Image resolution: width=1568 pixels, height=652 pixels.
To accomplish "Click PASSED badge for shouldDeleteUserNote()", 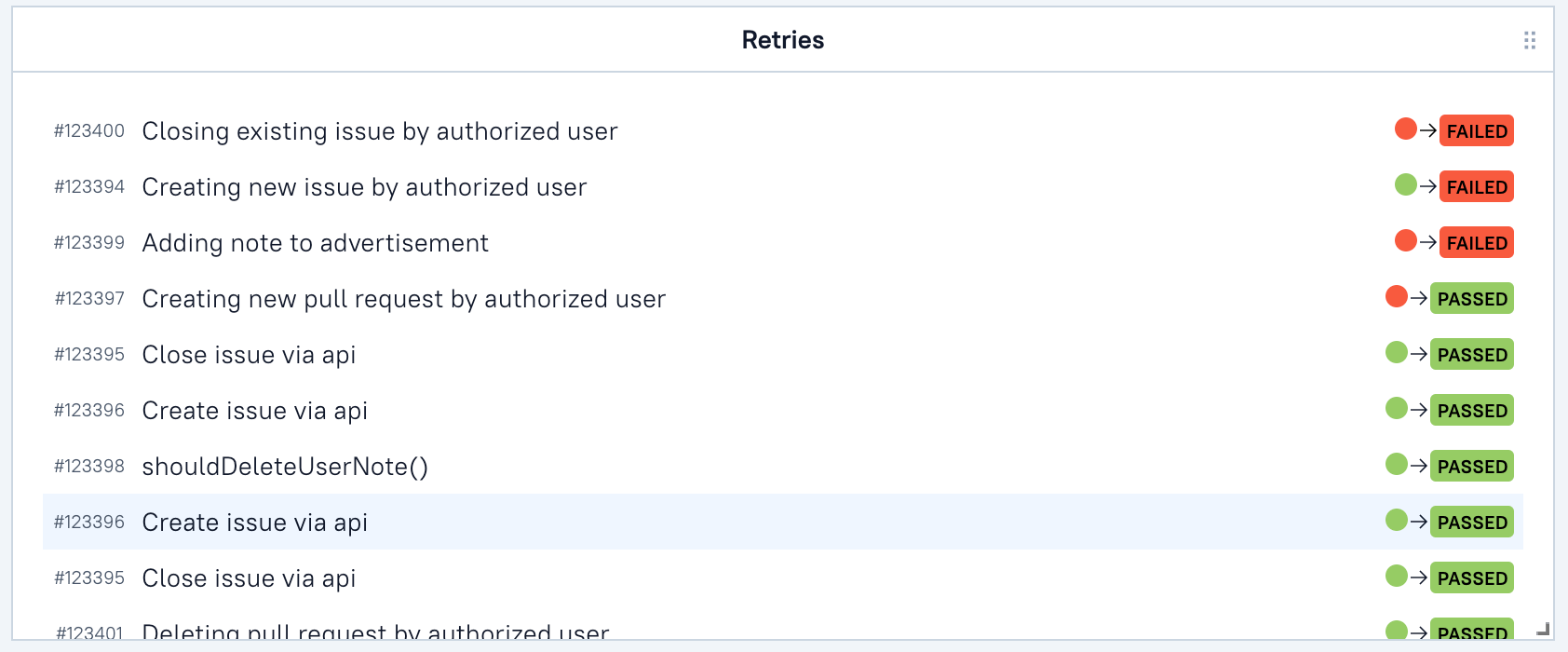I will pos(1471,467).
